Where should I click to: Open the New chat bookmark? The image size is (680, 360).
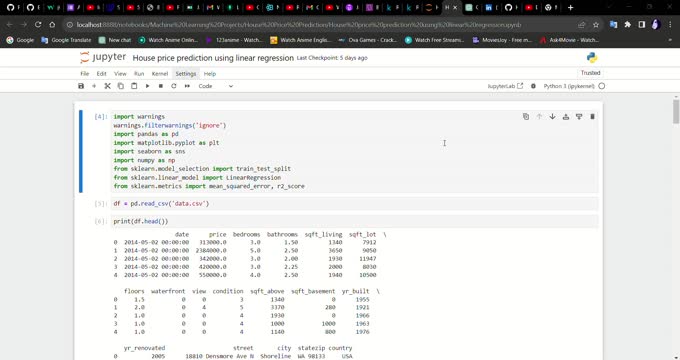[x=115, y=40]
